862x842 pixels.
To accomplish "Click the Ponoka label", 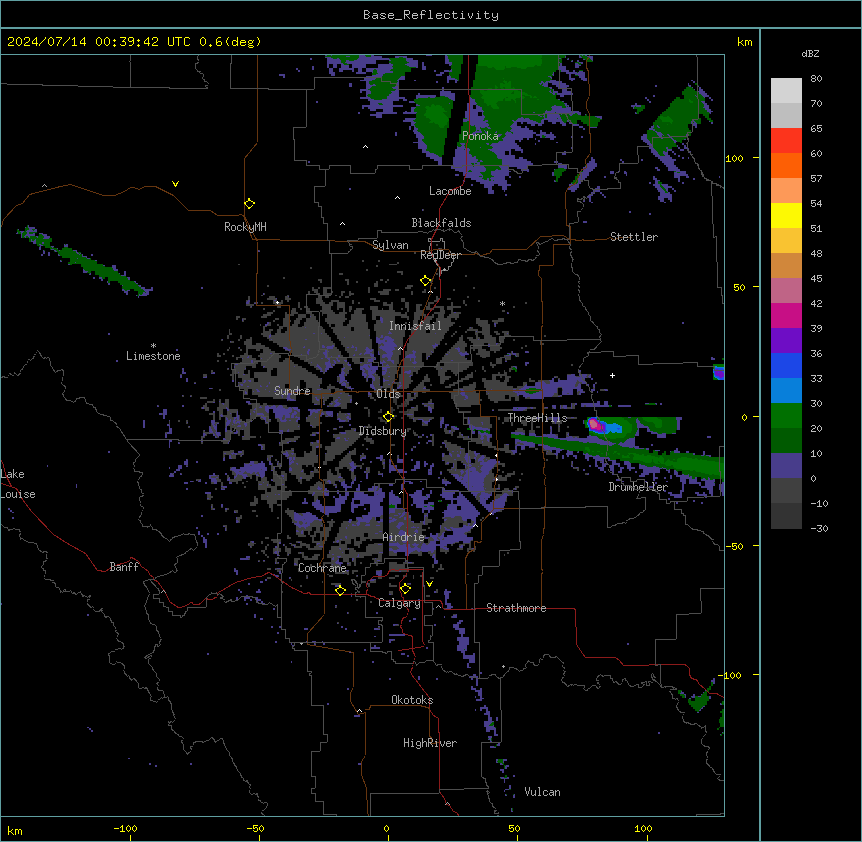I will coord(480,136).
